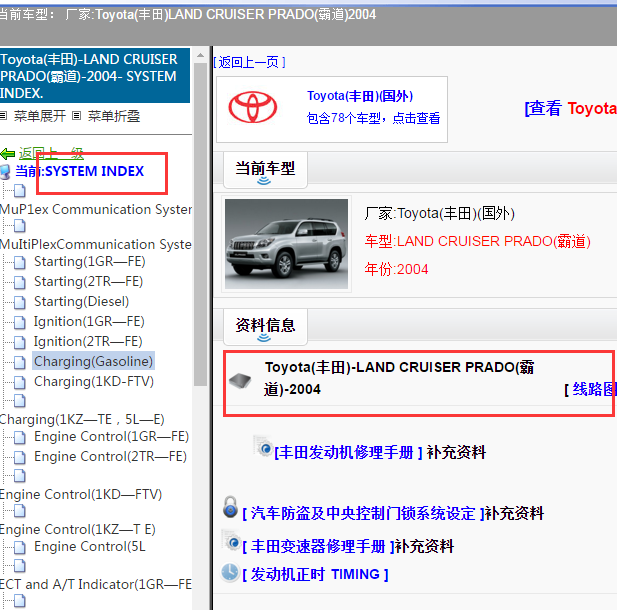617x610 pixels.
Task: Open the 返回上一页 link
Action: coord(249,62)
